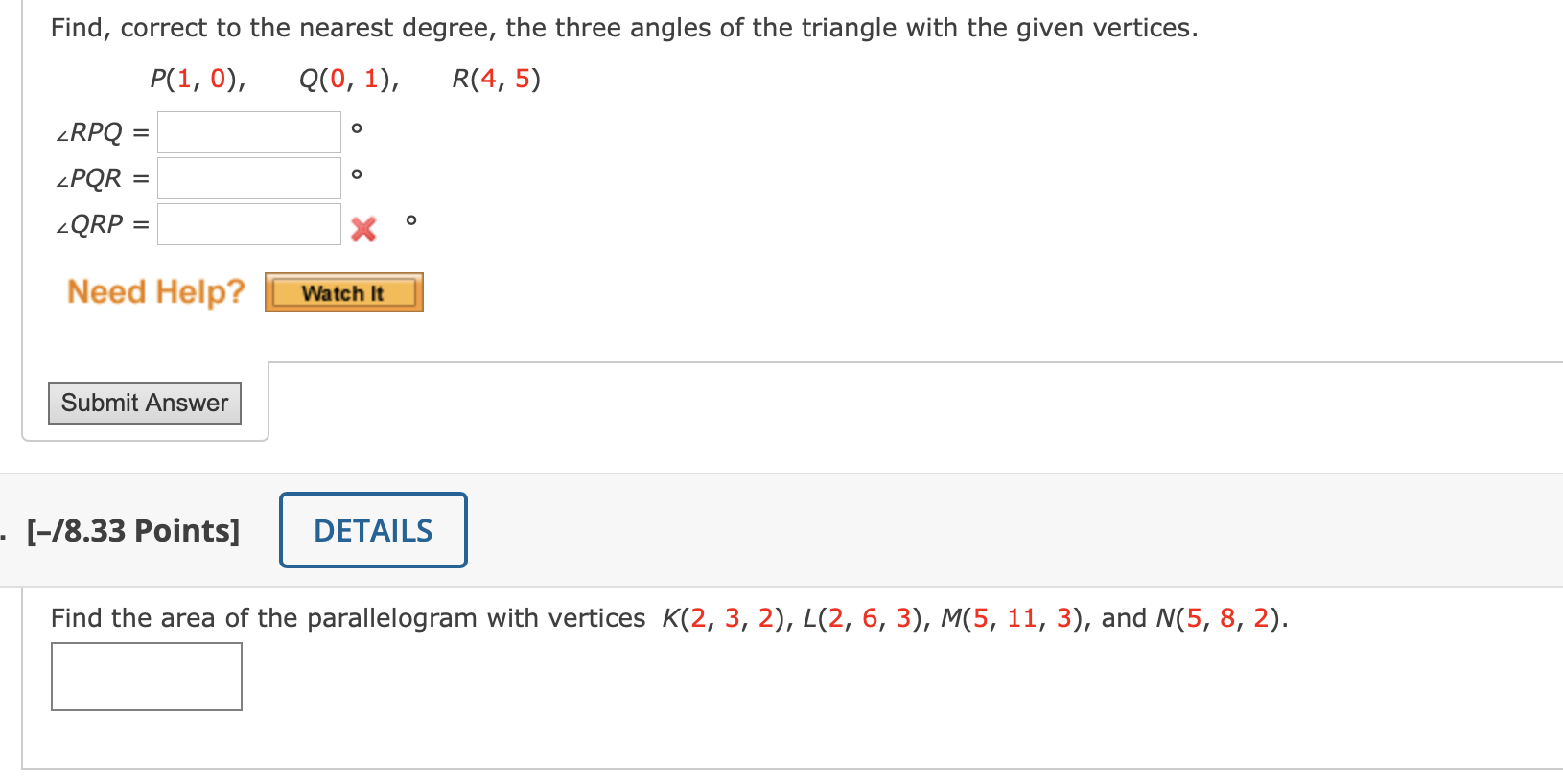Select the ∠QRP answer input field
The image size is (1563, 784).
coord(247,223)
